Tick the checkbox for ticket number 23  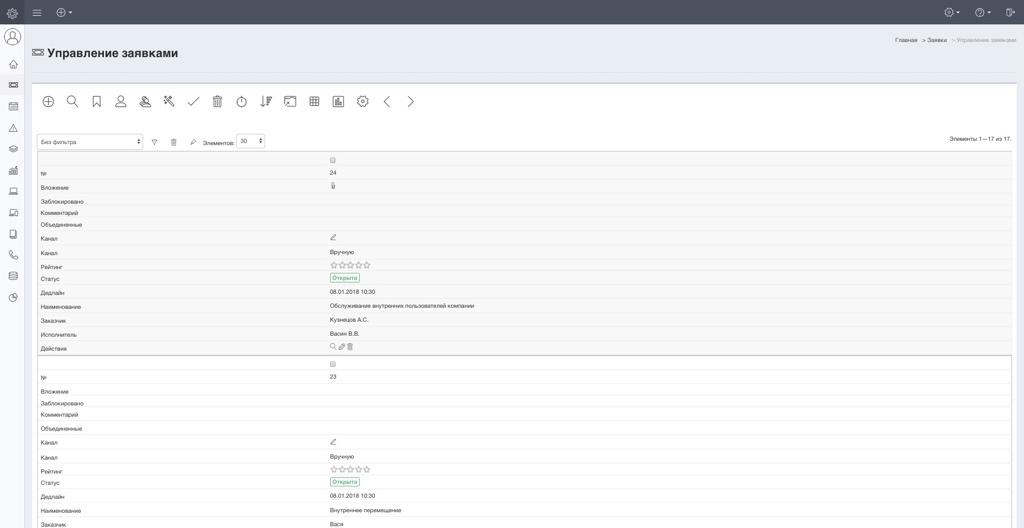333,364
